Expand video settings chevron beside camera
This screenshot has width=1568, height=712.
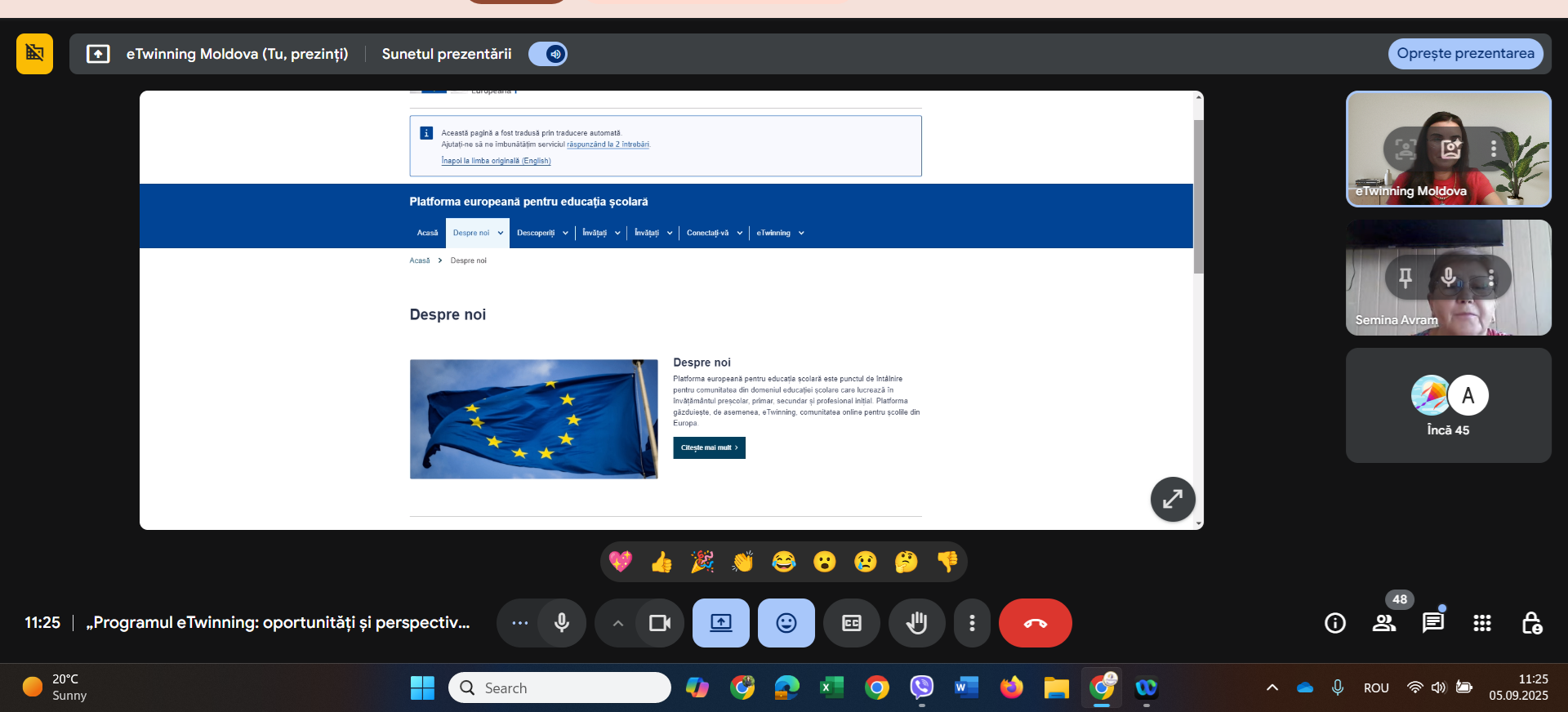pyautogui.click(x=617, y=623)
